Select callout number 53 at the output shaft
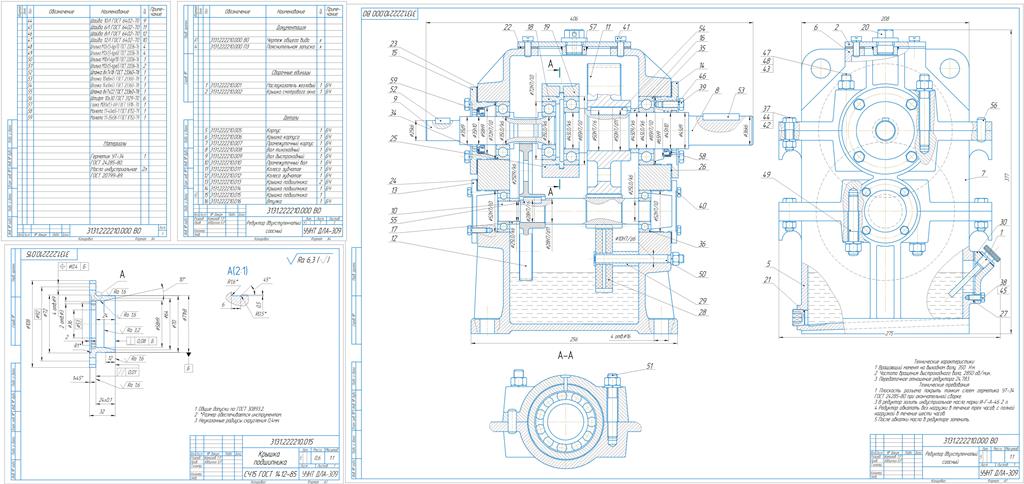Viewport: 1024px width, 484px height. [x=740, y=90]
